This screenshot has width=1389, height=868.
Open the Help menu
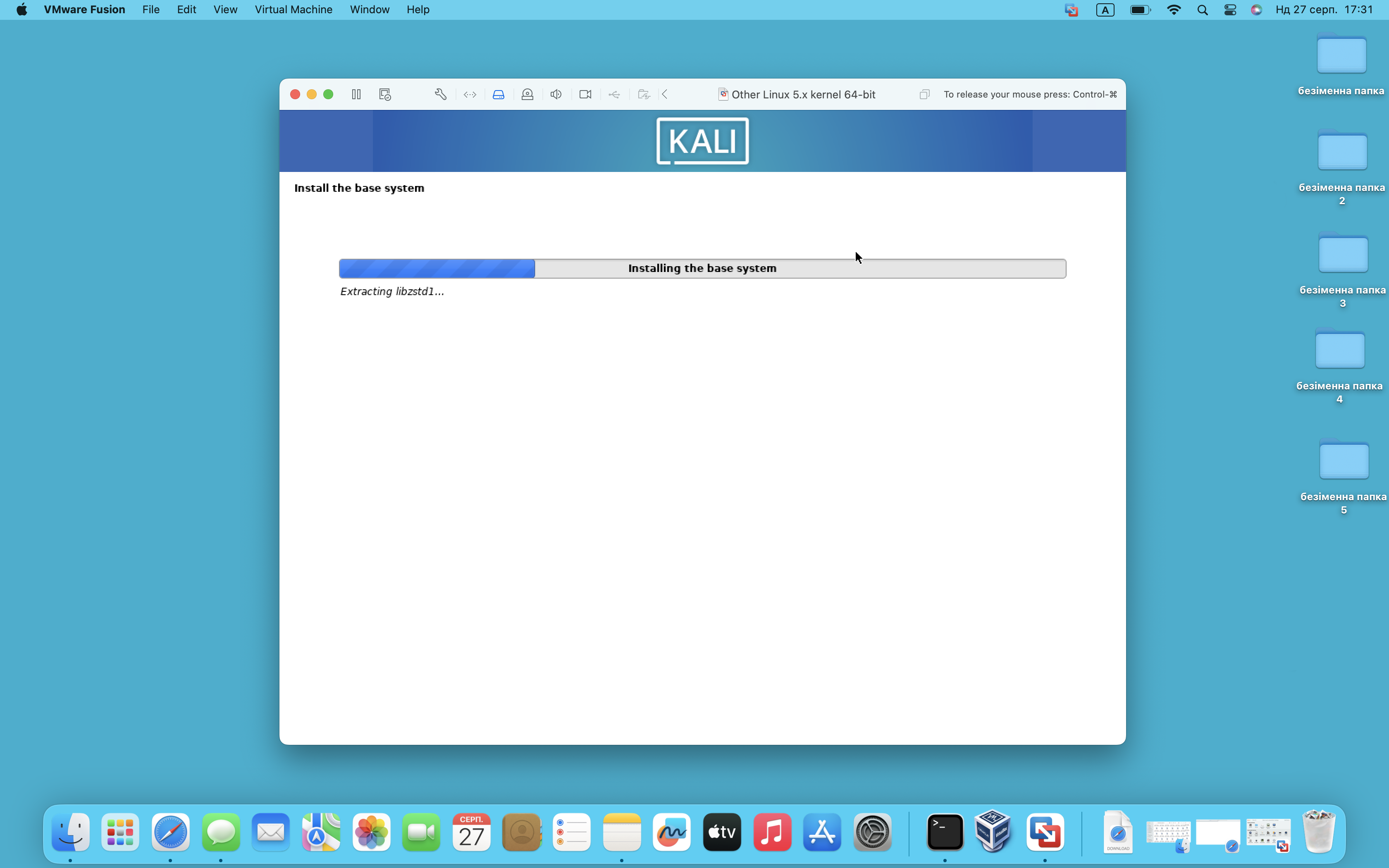tap(418, 10)
